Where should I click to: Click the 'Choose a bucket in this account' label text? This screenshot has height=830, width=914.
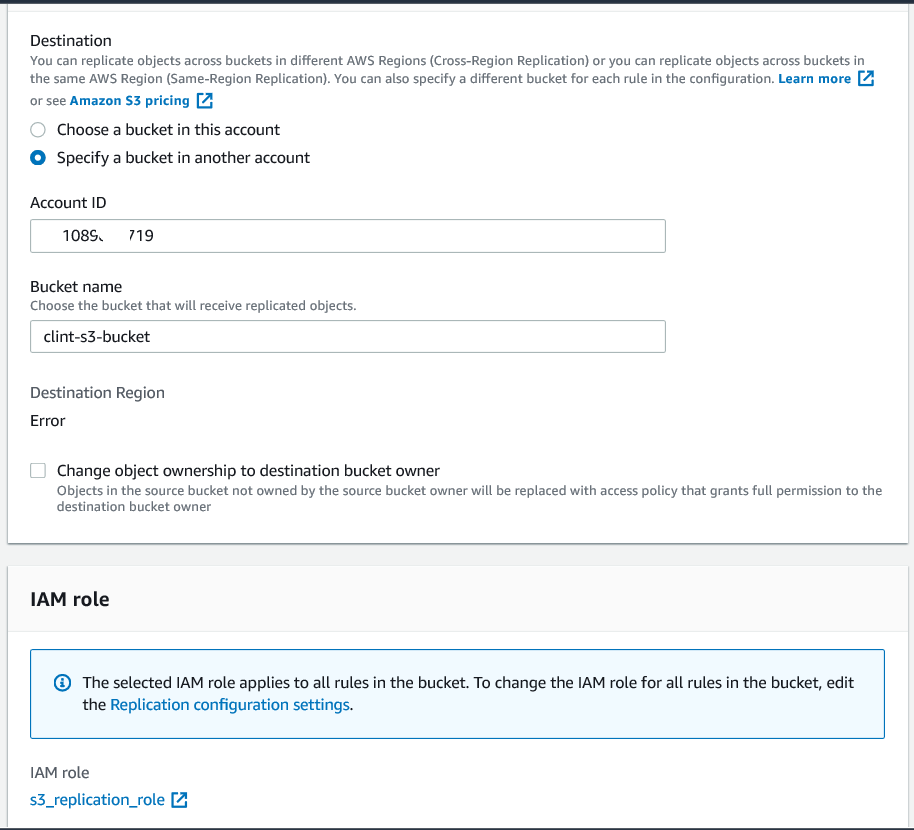[x=168, y=130]
